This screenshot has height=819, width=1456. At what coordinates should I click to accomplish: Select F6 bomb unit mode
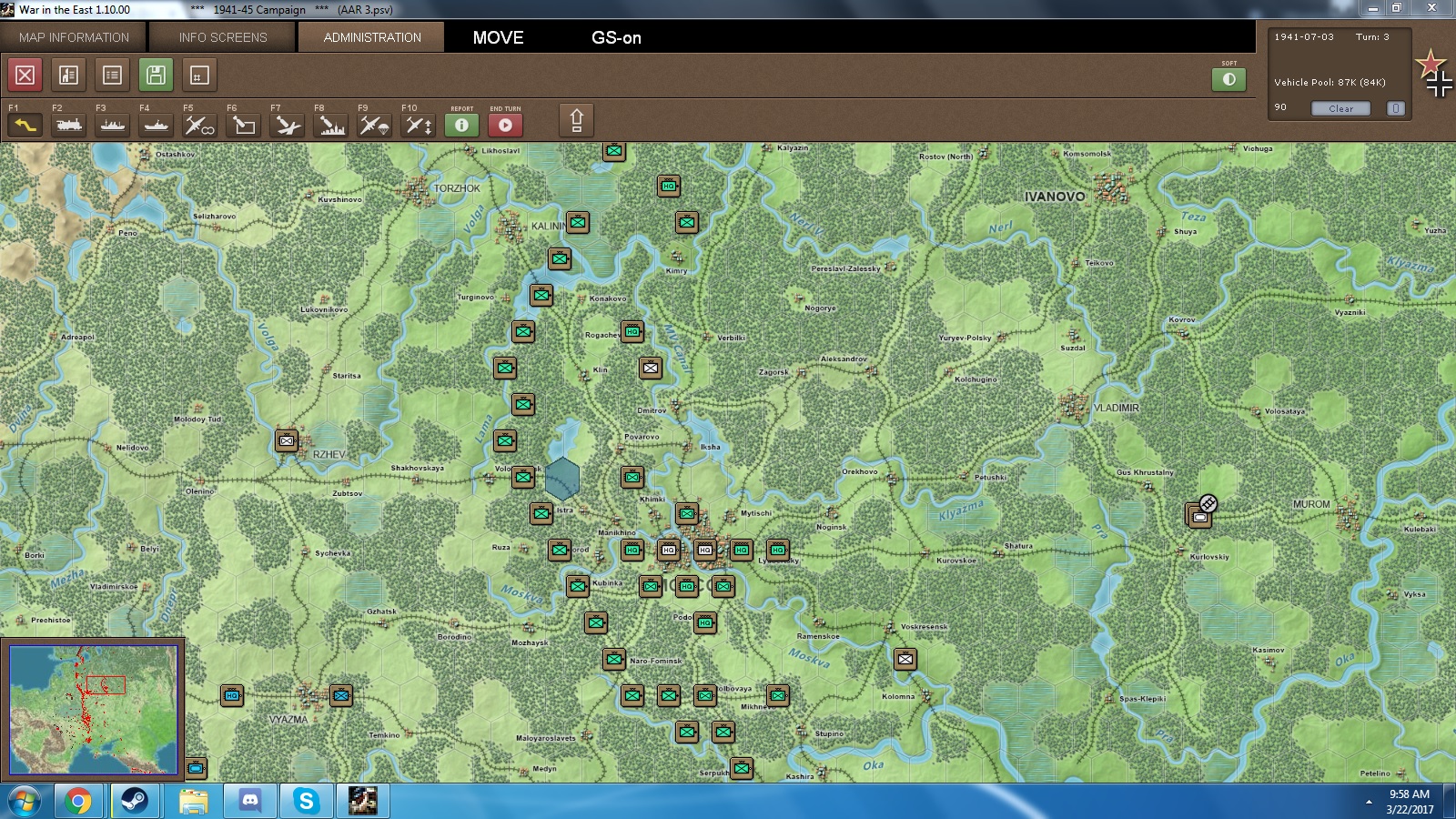pyautogui.click(x=244, y=125)
